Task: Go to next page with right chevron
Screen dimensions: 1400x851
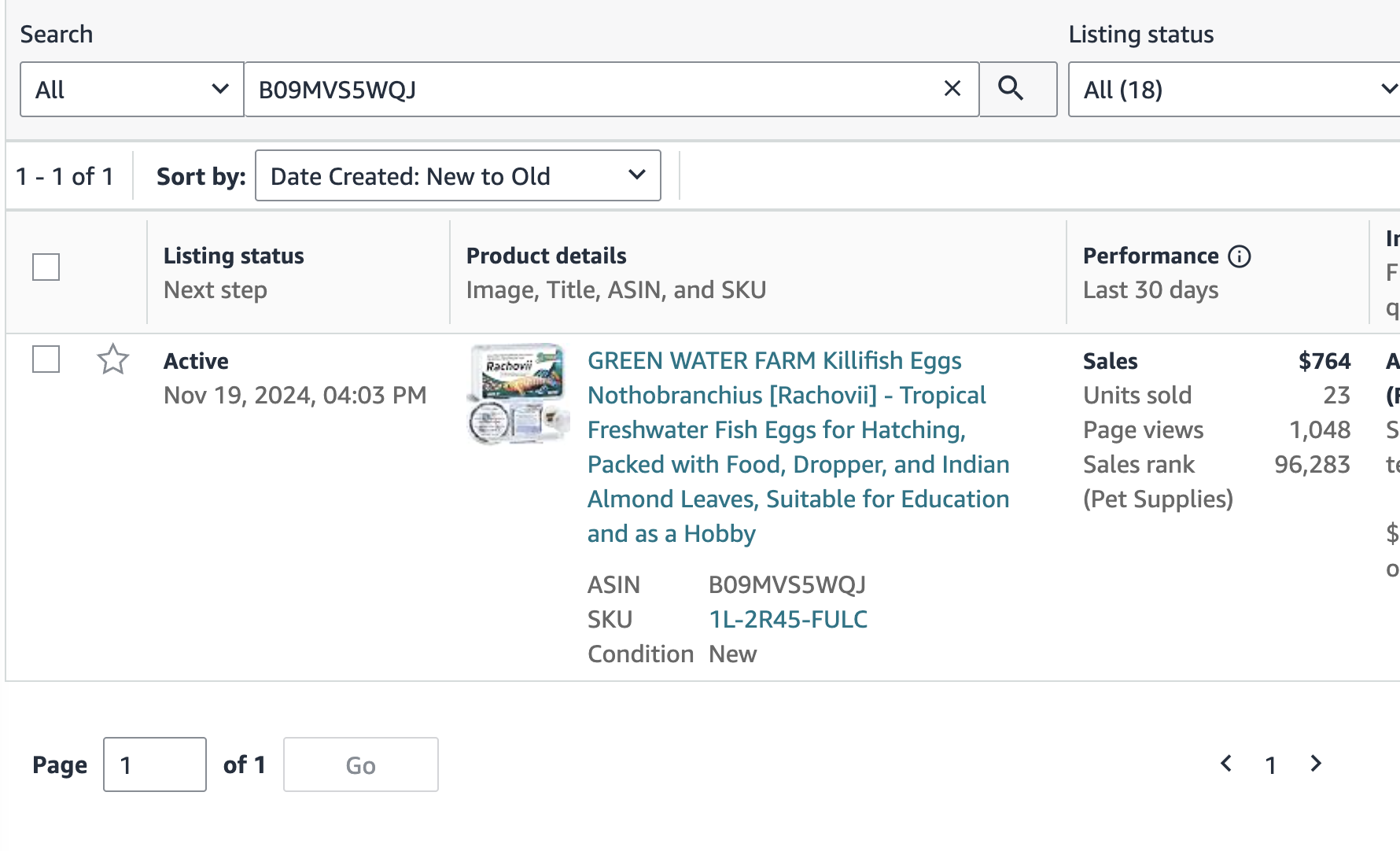Action: point(1316,764)
